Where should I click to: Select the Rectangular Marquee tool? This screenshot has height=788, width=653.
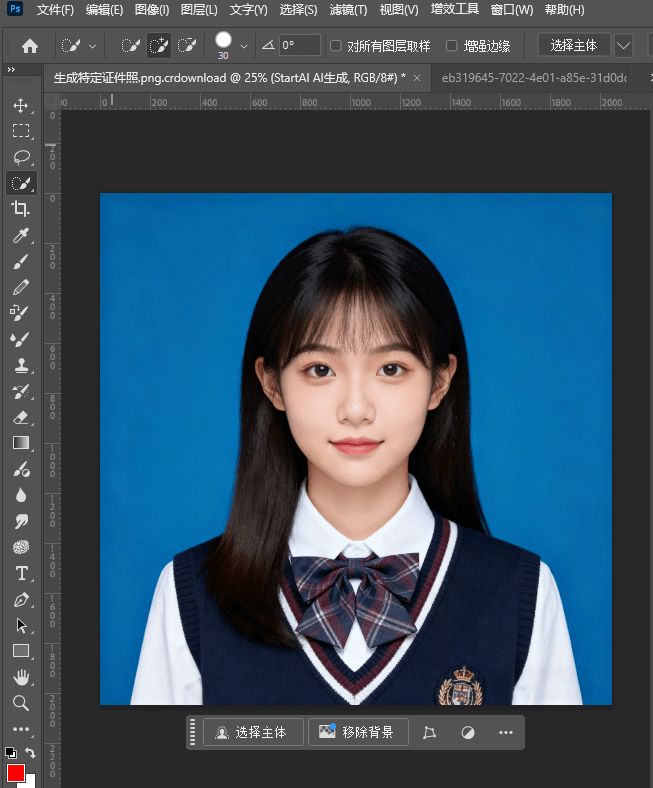point(20,131)
